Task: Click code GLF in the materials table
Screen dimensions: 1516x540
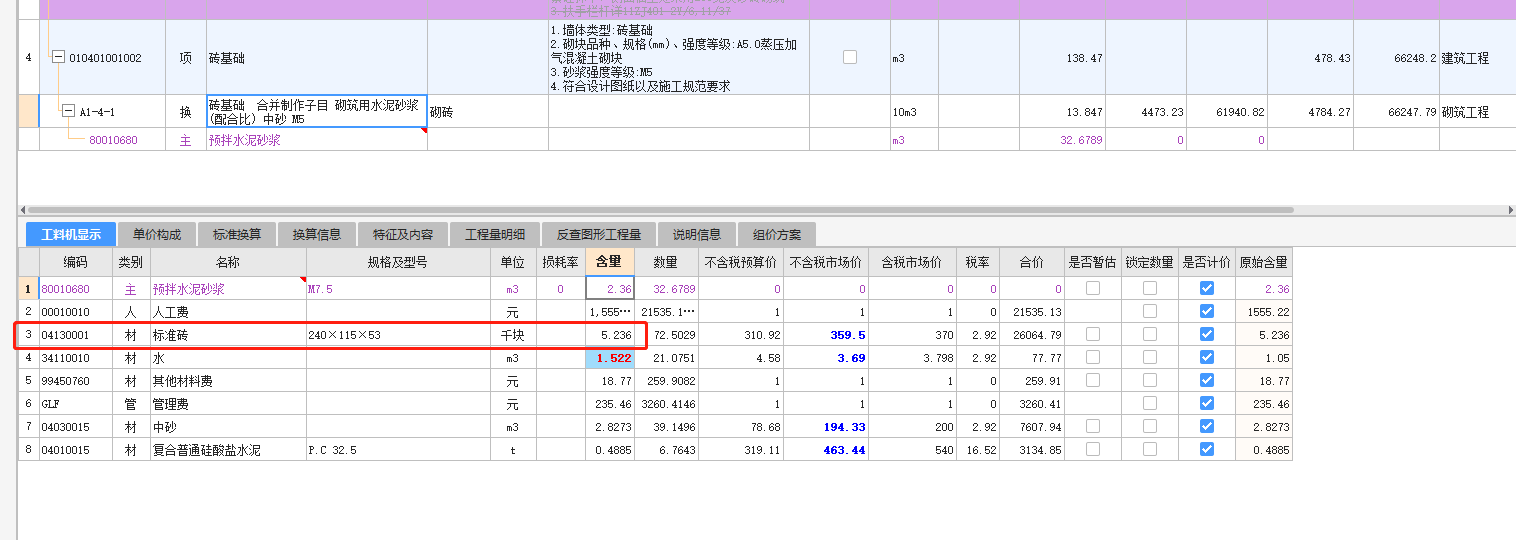Action: [x=51, y=404]
